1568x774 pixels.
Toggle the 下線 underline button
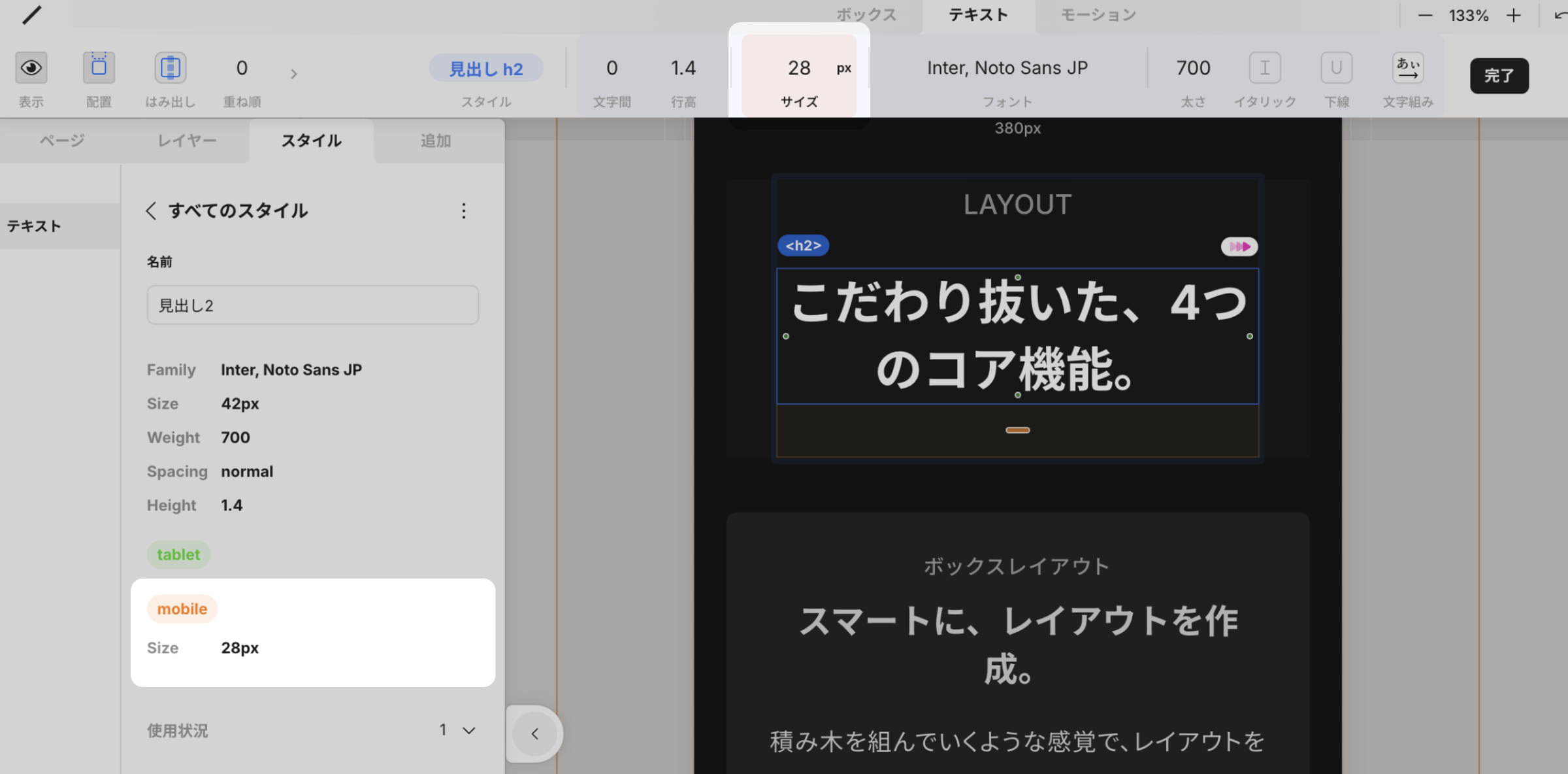[x=1337, y=68]
